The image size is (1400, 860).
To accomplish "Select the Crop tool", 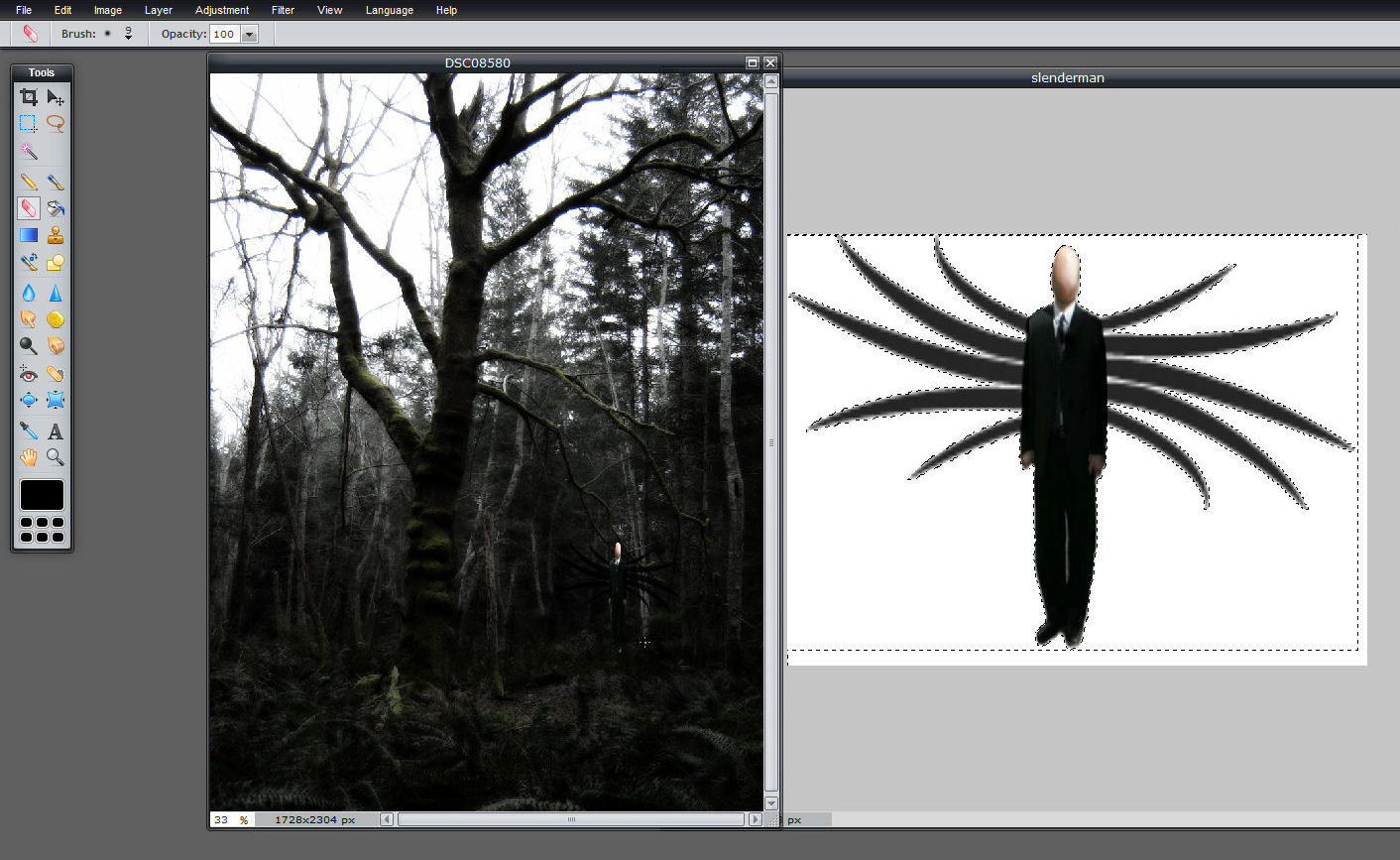I will 29,97.
